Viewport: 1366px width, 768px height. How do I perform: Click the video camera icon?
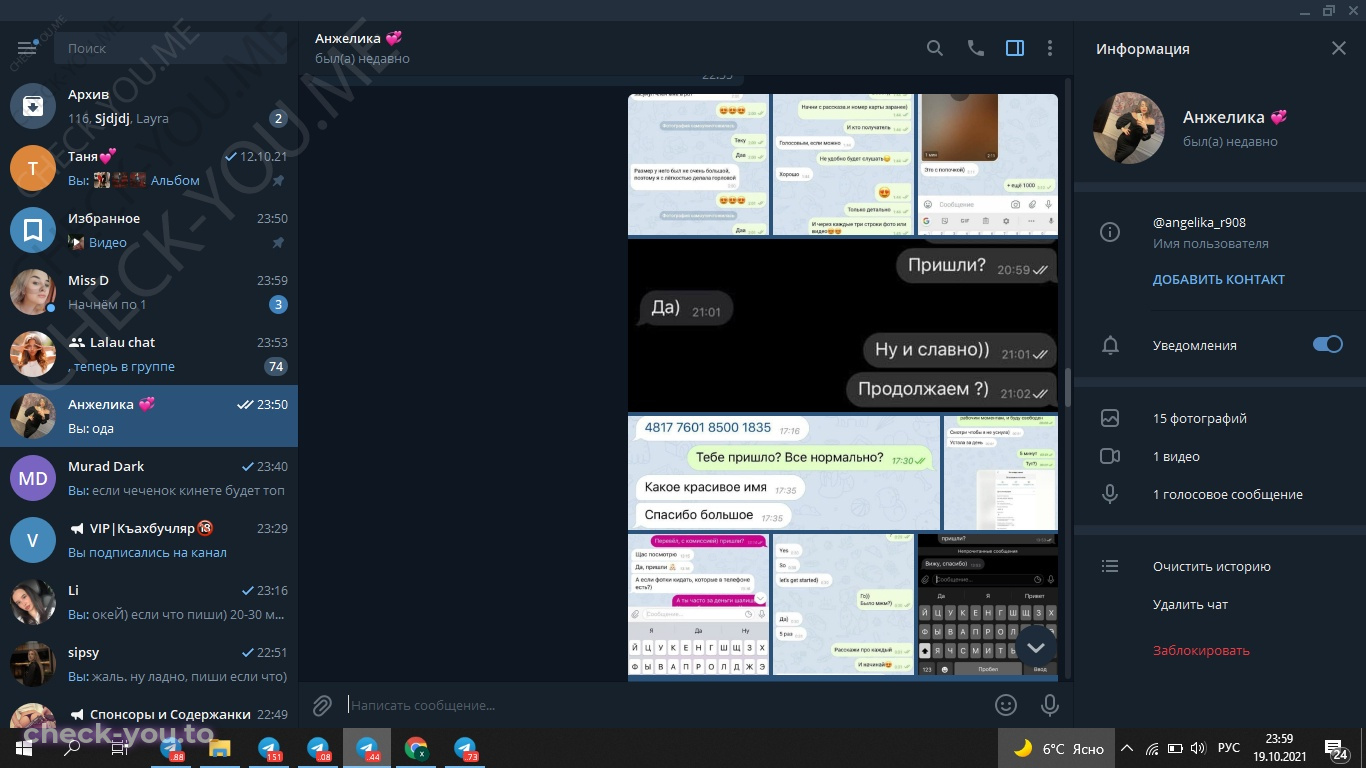pos(1109,456)
